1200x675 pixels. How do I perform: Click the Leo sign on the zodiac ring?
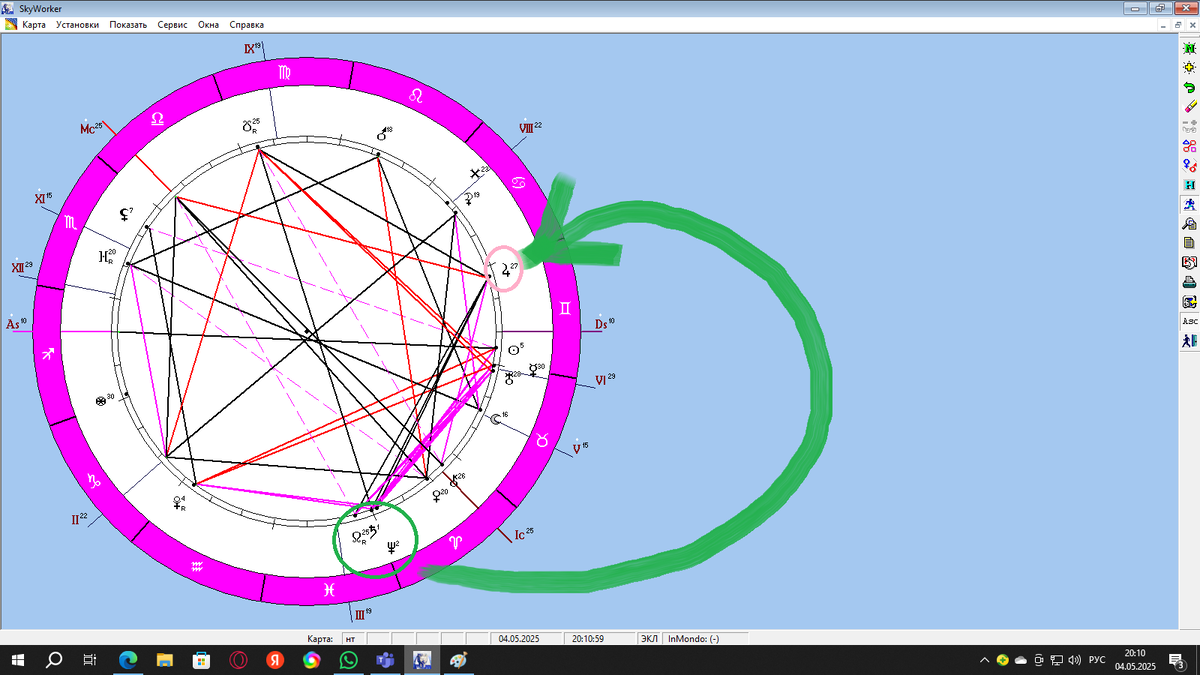416,95
